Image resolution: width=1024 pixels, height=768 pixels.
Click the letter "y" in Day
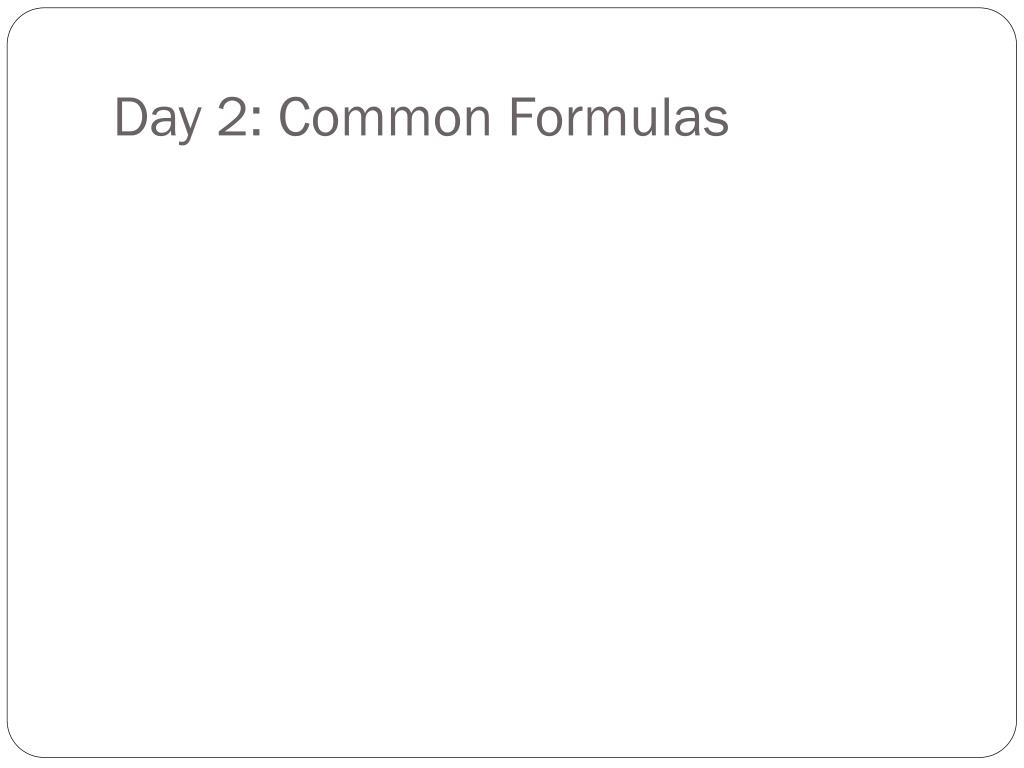[187, 126]
